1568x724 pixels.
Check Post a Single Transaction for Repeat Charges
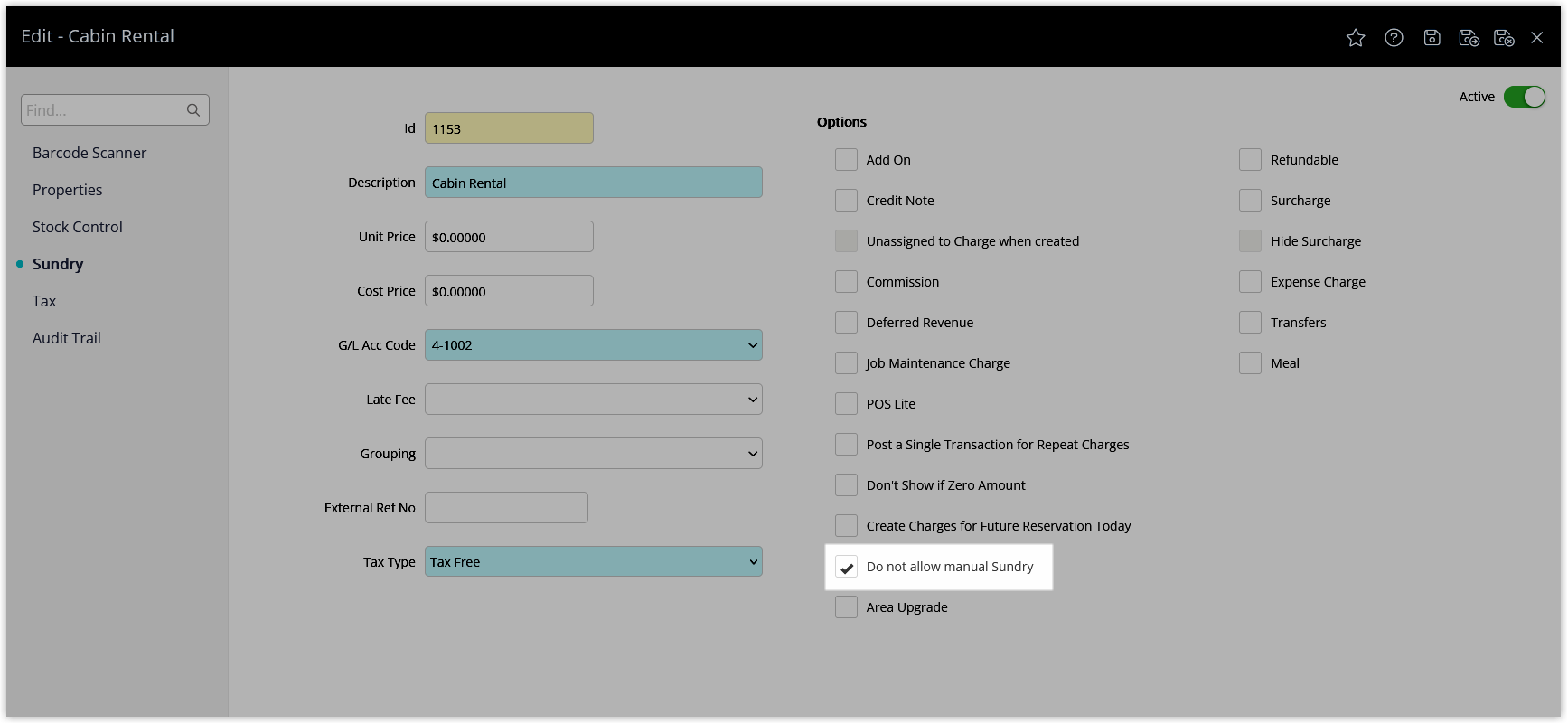pyautogui.click(x=846, y=445)
